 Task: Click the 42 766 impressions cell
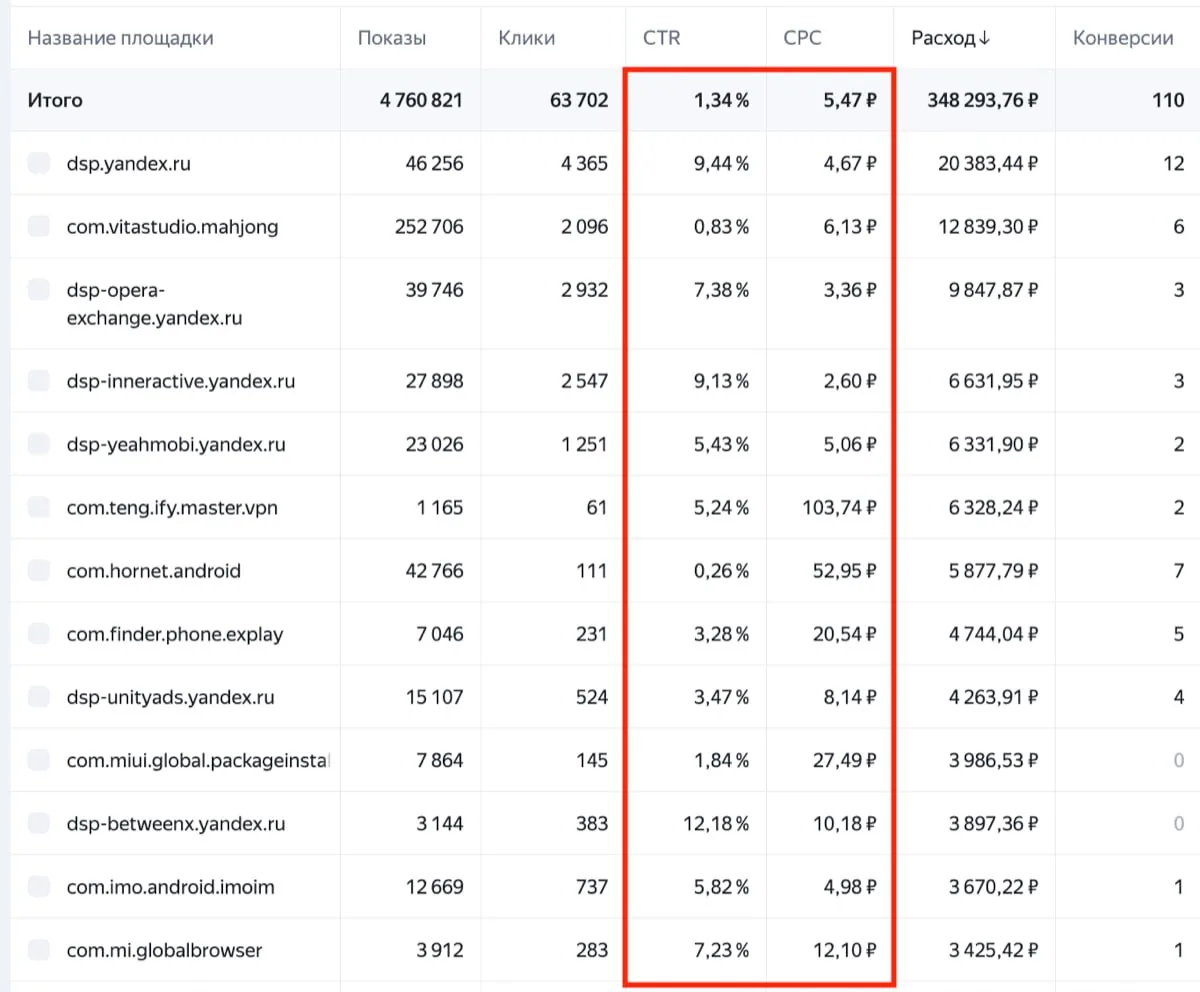[434, 571]
